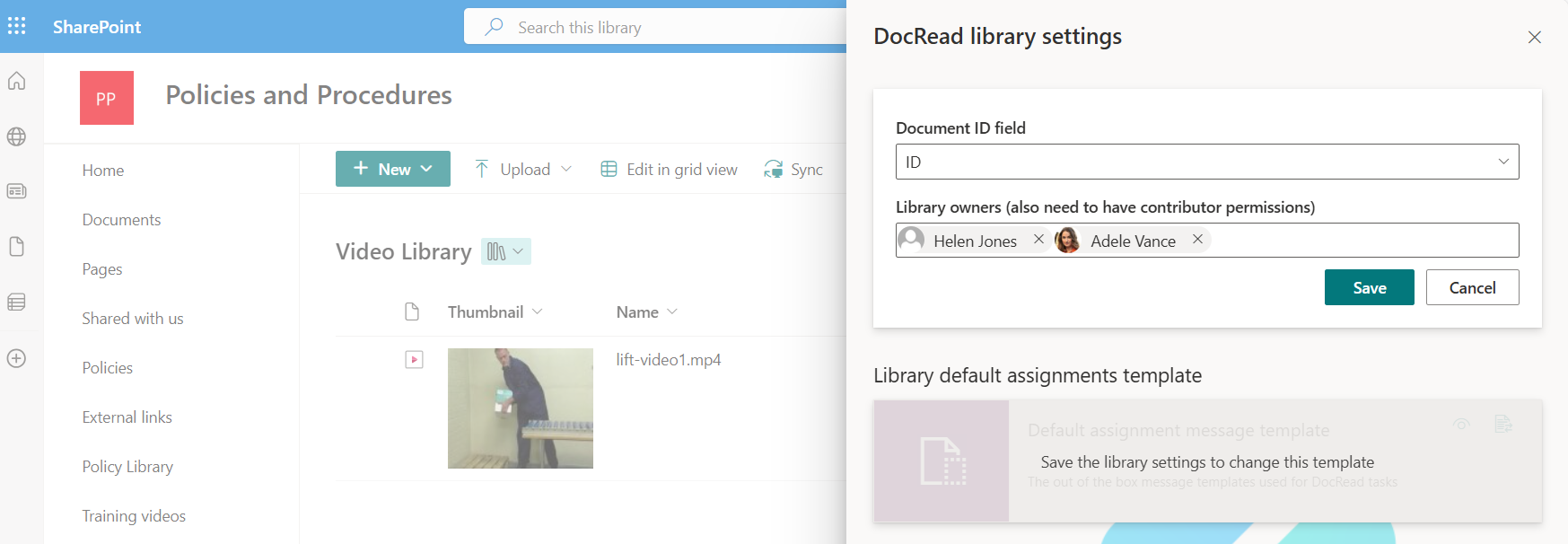Click the file type column header icon
Screen dimensions: 1568x544
click(412, 311)
